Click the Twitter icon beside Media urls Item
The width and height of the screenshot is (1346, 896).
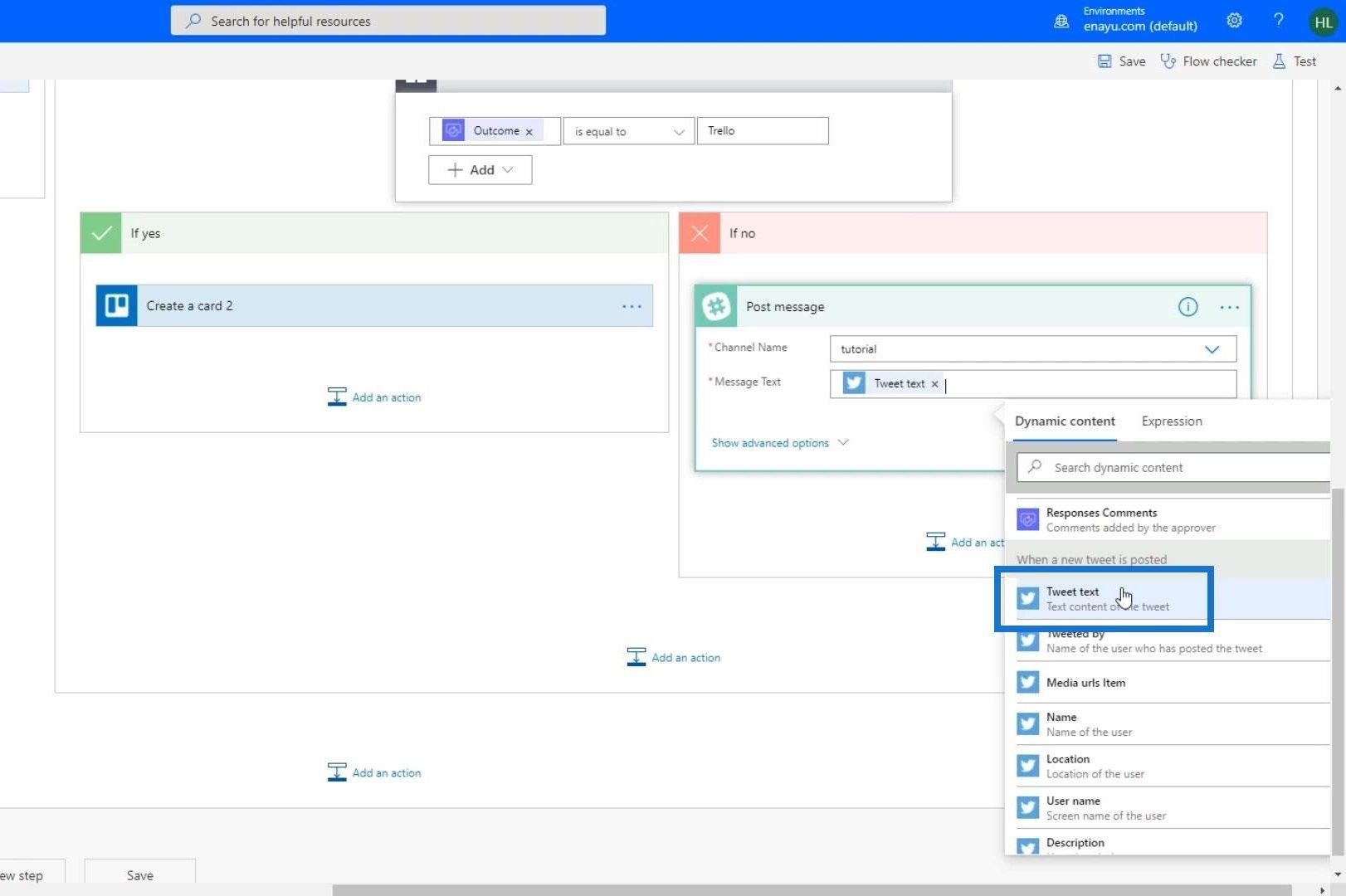(x=1027, y=682)
